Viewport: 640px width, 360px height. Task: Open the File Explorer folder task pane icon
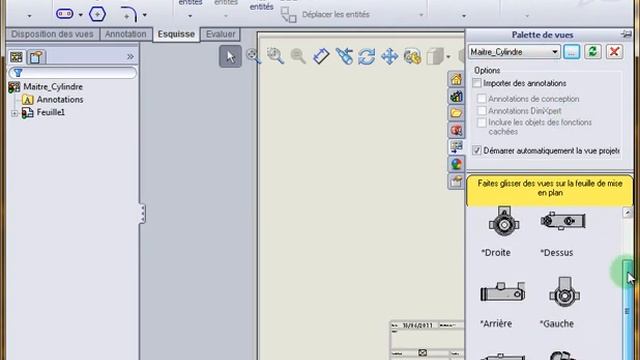tap(456, 113)
